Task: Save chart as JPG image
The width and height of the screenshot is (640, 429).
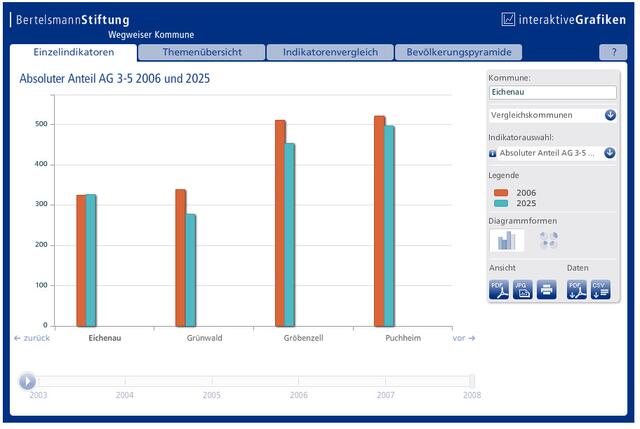Action: (522, 290)
